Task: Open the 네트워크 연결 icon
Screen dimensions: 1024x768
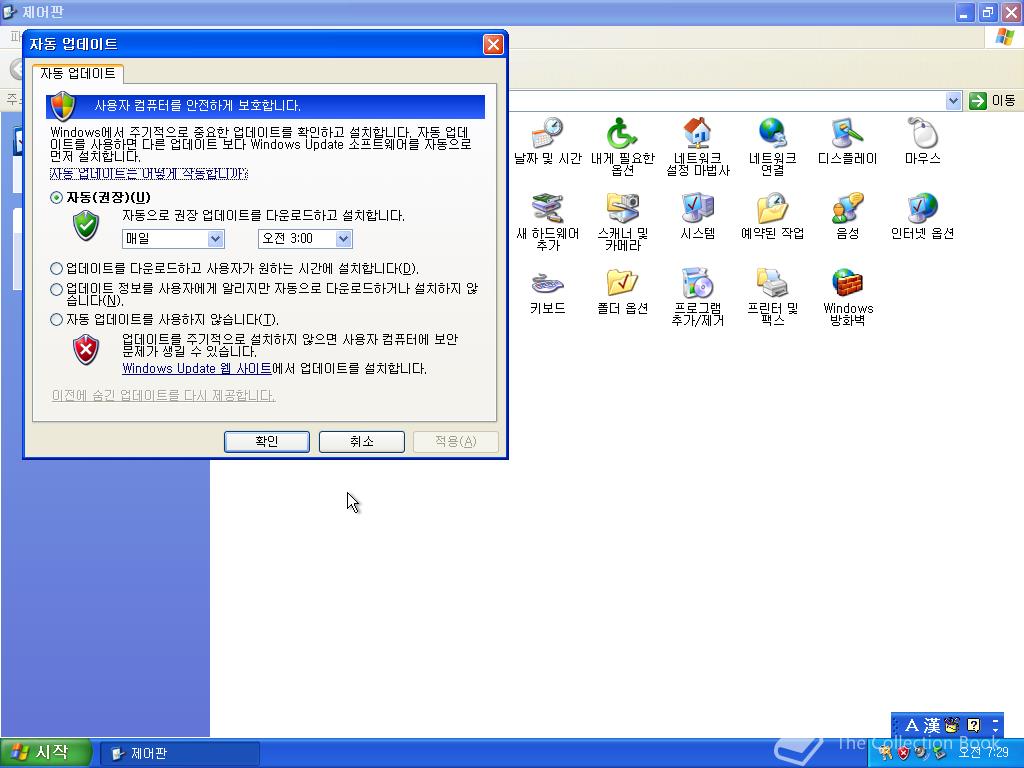Action: (773, 146)
